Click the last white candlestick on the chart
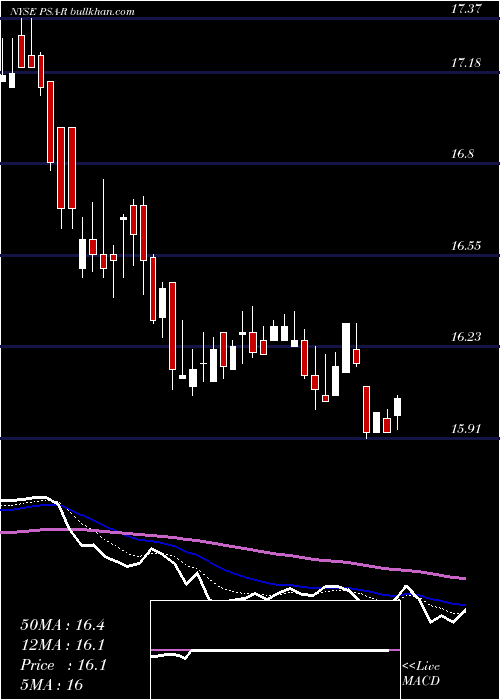 point(397,407)
